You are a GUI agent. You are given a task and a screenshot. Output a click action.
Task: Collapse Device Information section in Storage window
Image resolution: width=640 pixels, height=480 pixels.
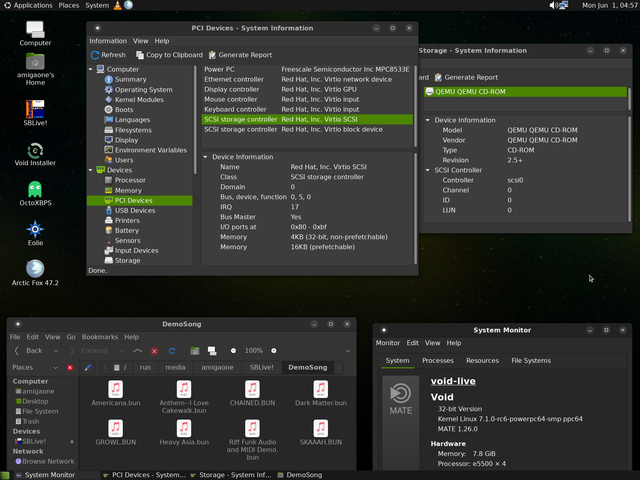click(427, 120)
